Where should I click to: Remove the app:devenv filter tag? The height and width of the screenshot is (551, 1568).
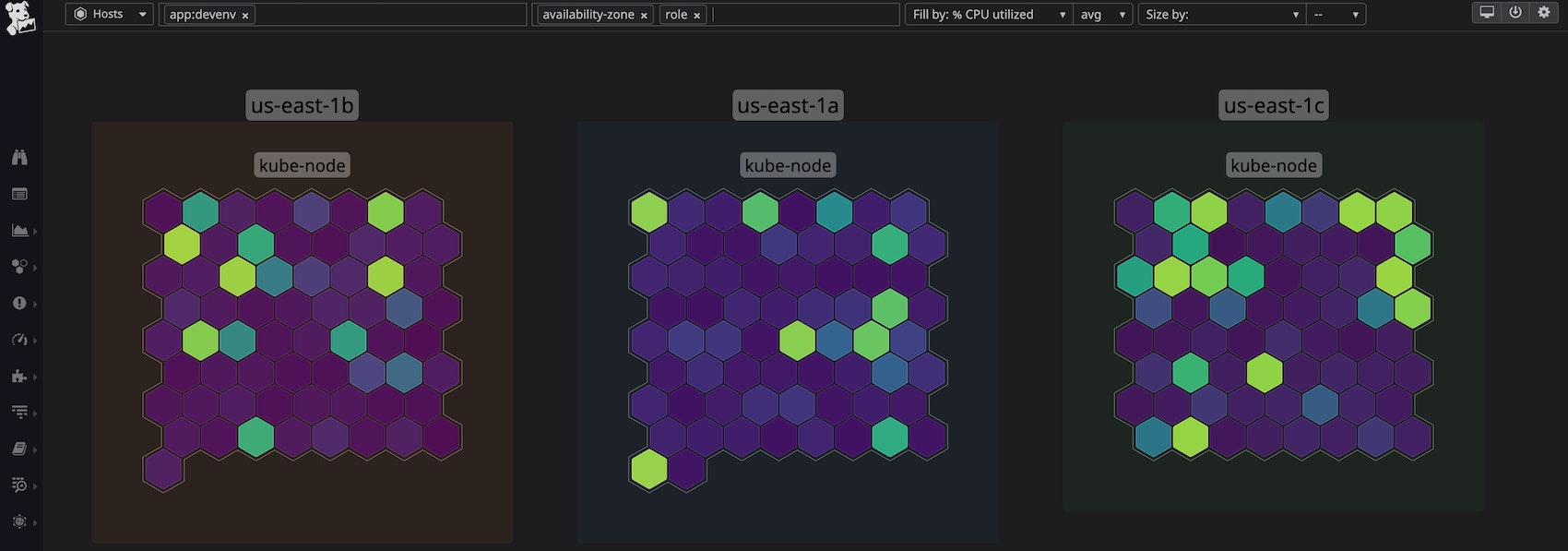point(245,16)
